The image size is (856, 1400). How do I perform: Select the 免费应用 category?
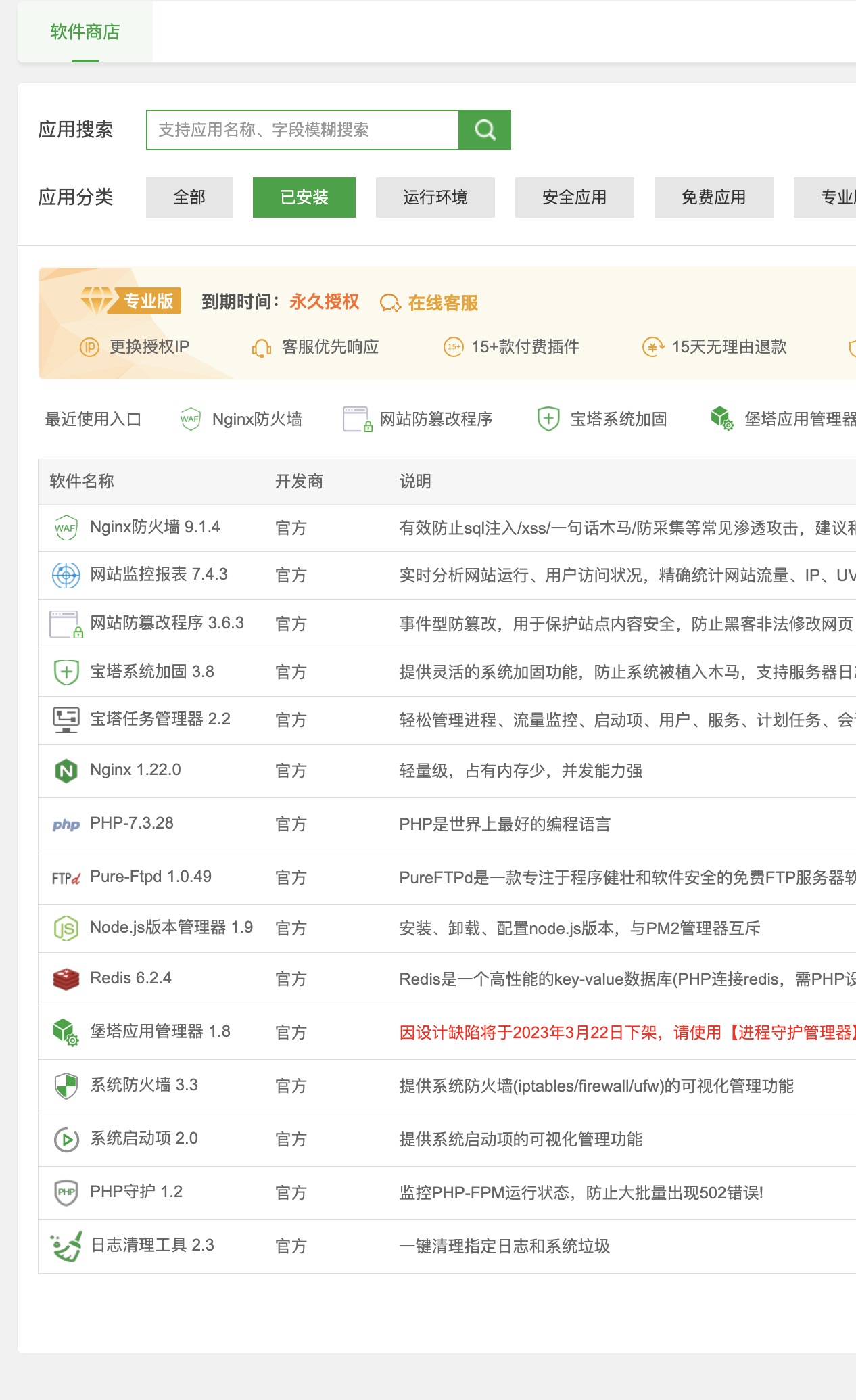pos(714,197)
